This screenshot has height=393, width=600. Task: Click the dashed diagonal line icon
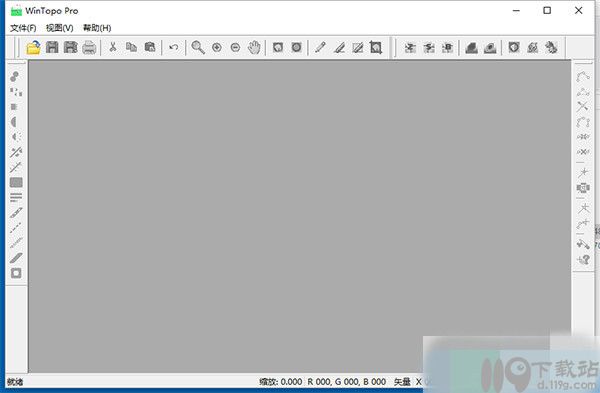16,228
